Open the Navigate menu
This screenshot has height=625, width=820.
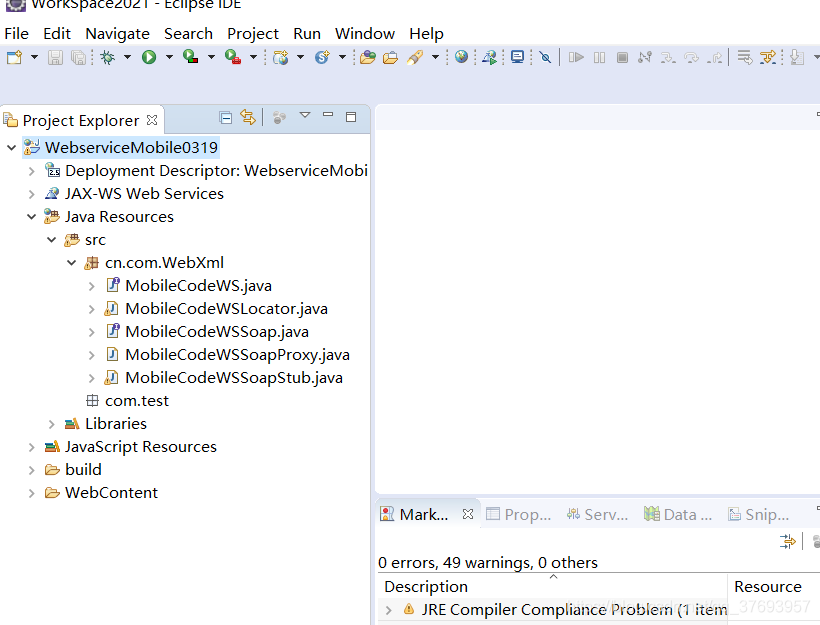(117, 33)
